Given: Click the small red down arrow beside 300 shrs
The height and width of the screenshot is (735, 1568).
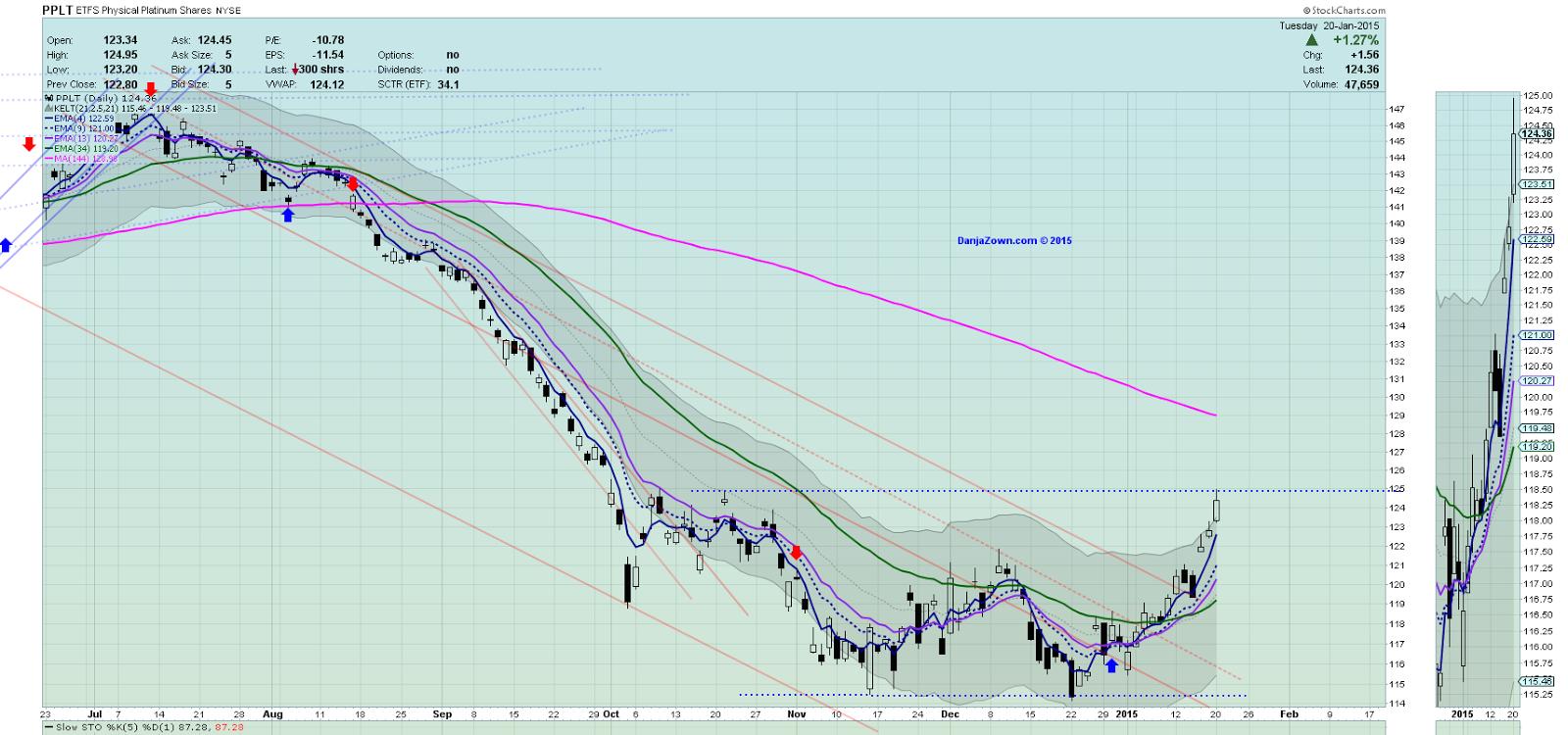Looking at the screenshot, I should [295, 70].
